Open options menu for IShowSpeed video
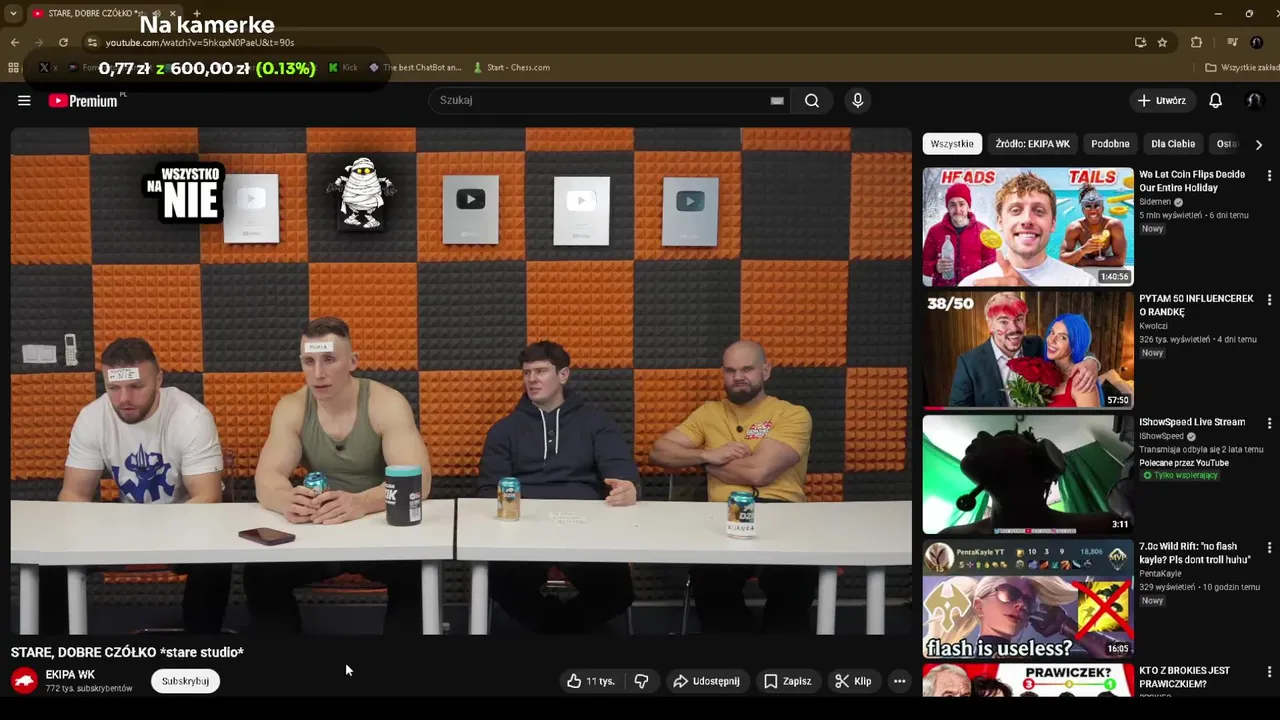Image resolution: width=1280 pixels, height=720 pixels. 1269,424
